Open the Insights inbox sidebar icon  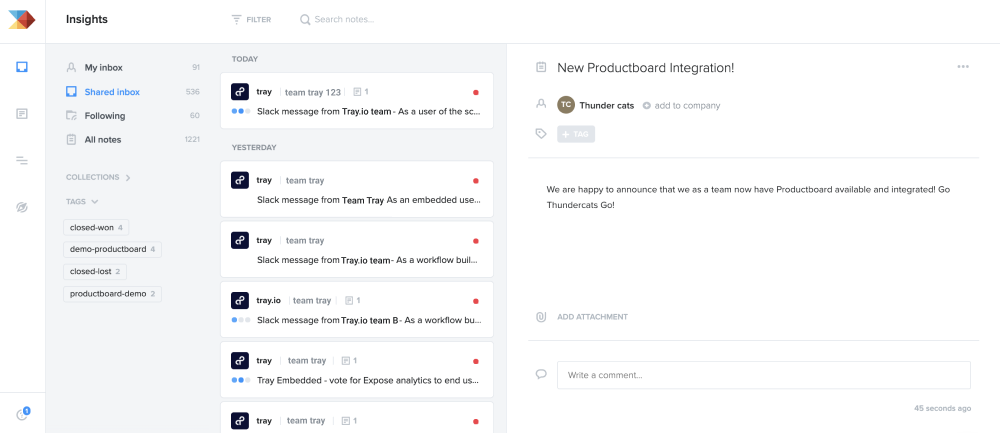[21, 67]
